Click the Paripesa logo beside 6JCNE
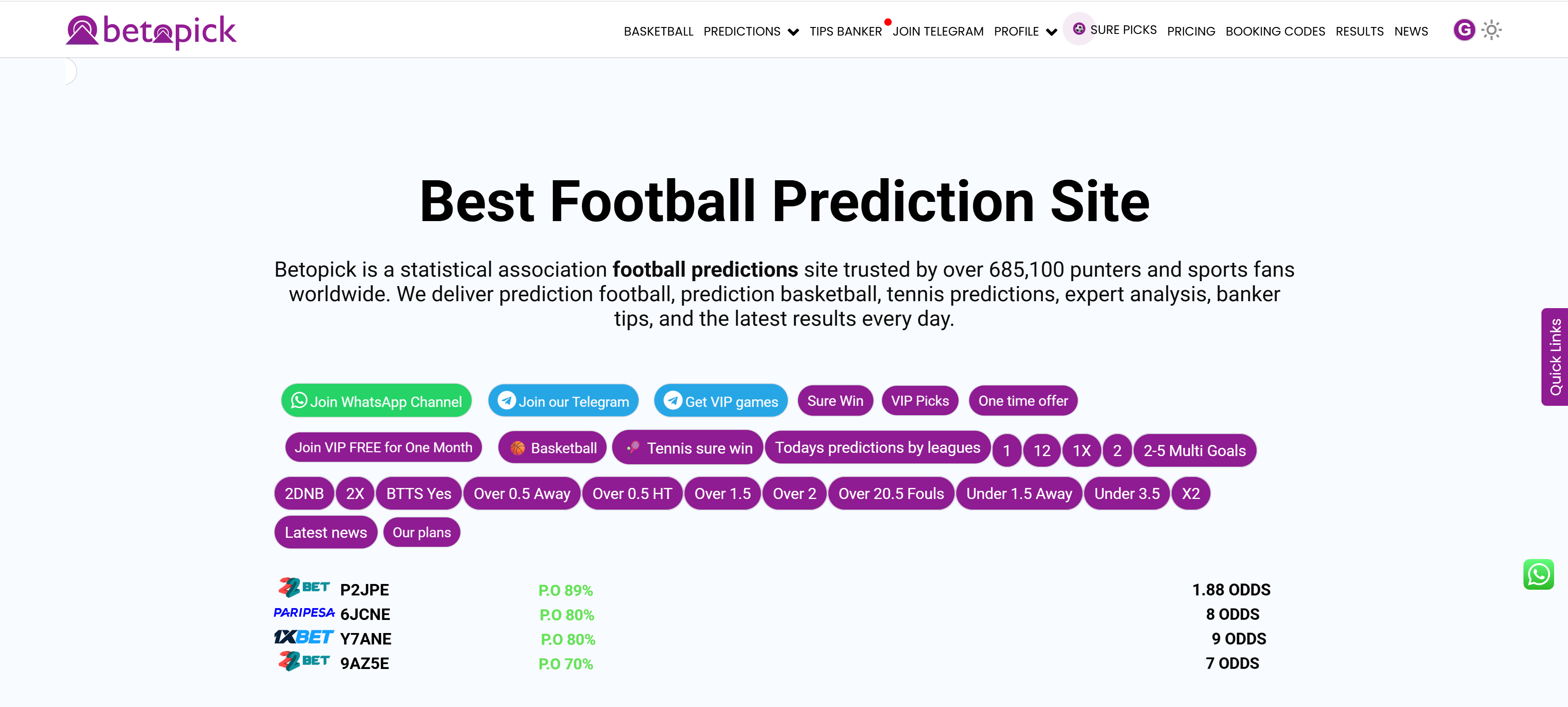 click(x=304, y=613)
